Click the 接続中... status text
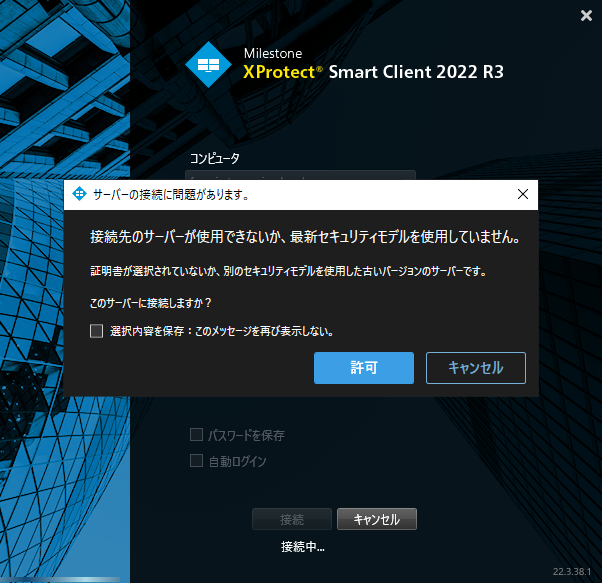Screen dimensions: 602x583 303,547
